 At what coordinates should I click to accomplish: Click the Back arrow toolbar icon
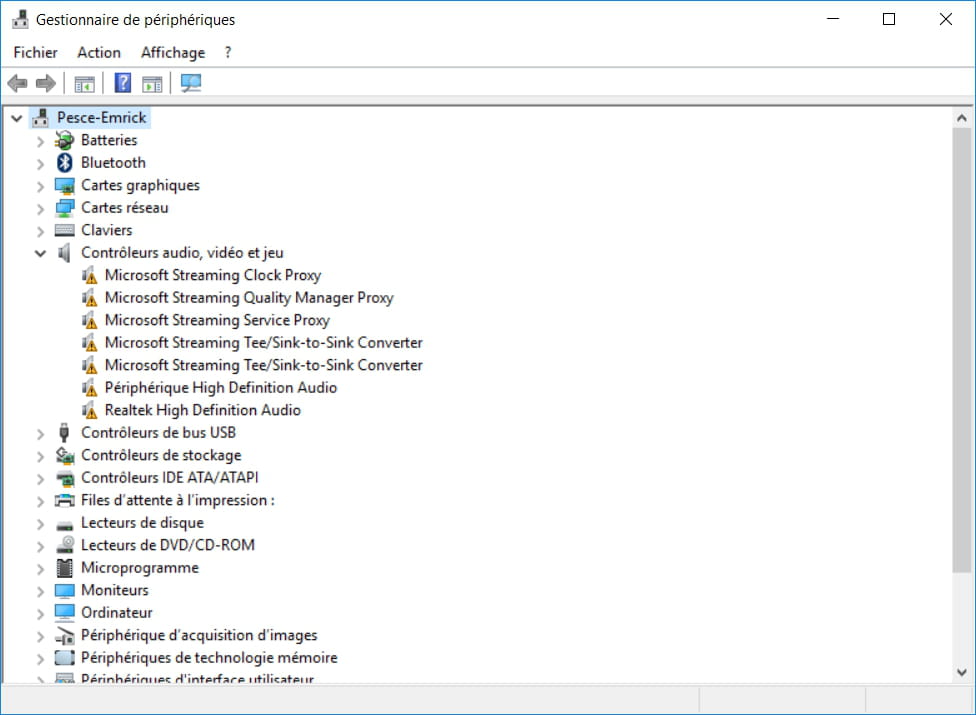[x=17, y=83]
